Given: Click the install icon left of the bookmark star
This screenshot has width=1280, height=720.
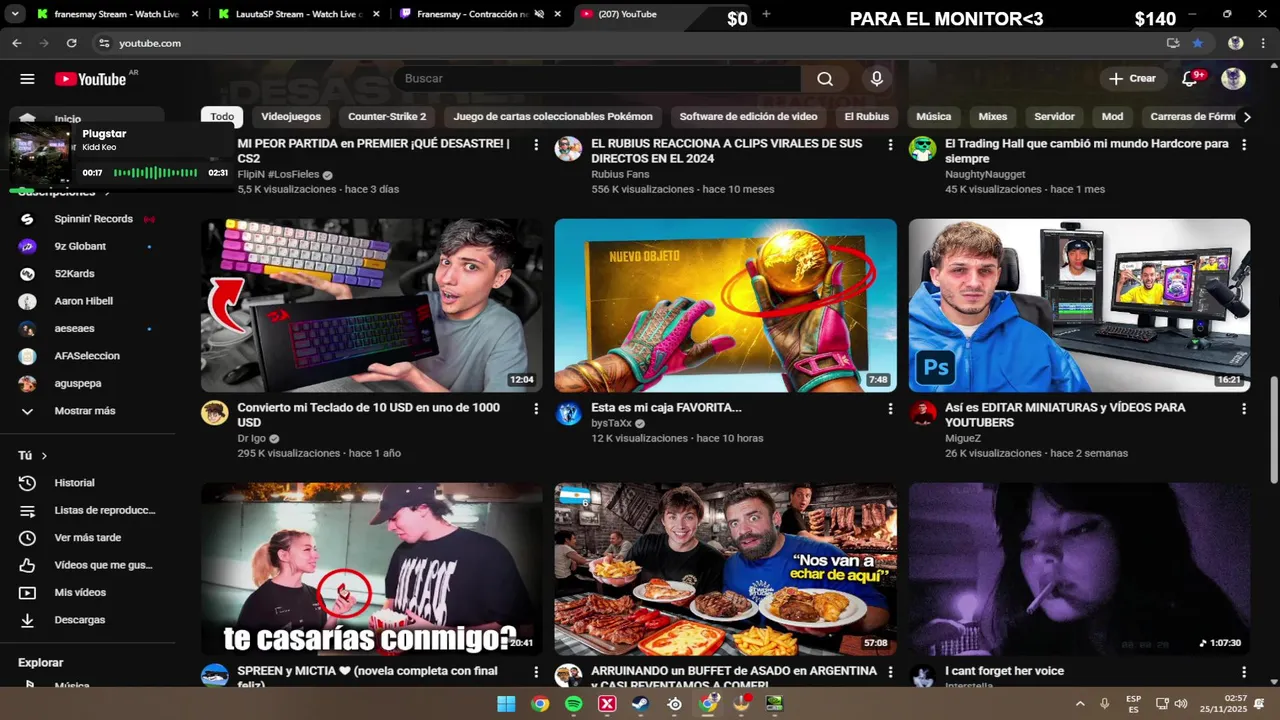Looking at the screenshot, I should 1173,43.
